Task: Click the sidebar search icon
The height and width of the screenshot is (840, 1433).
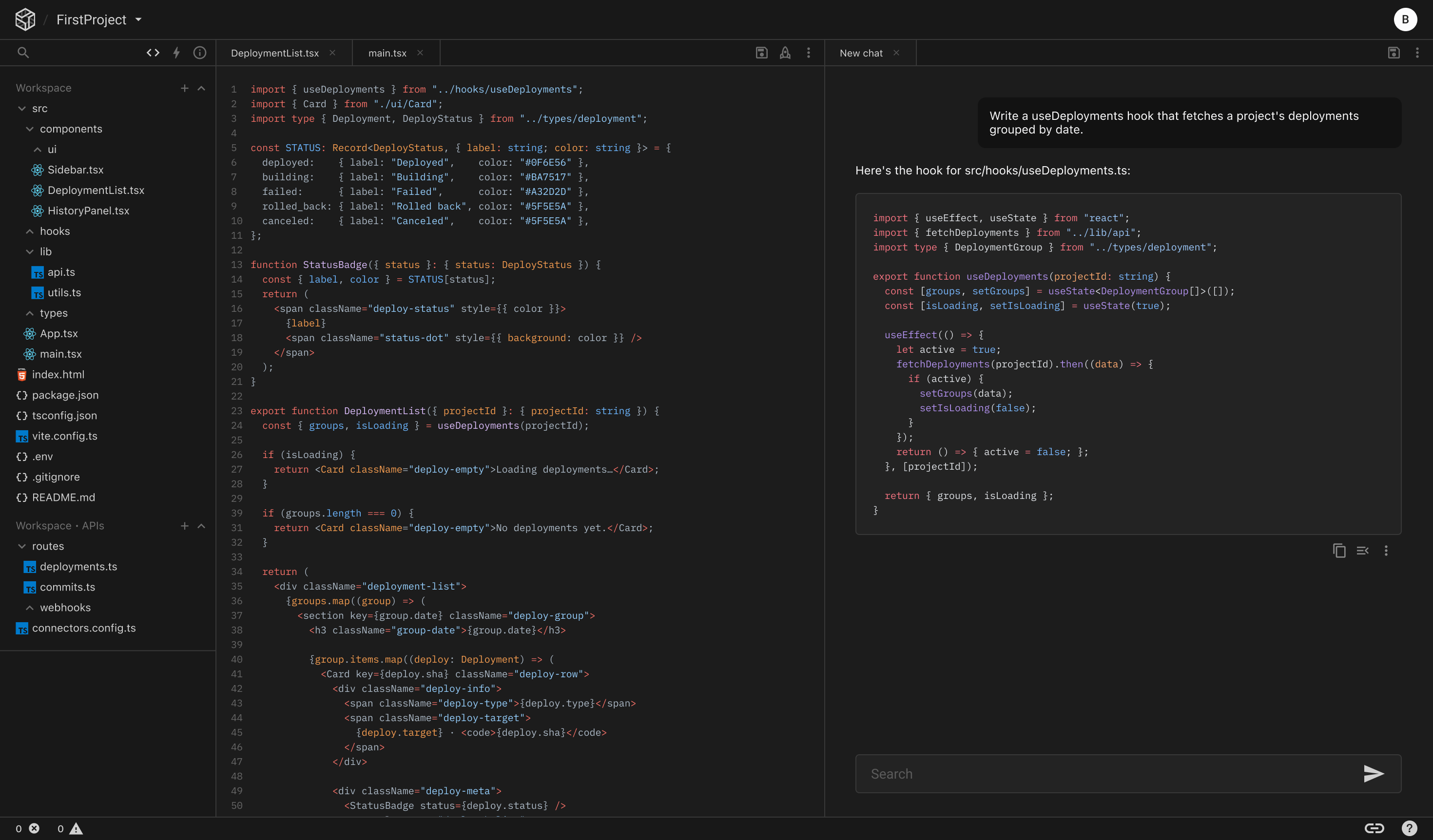Action: (23, 53)
